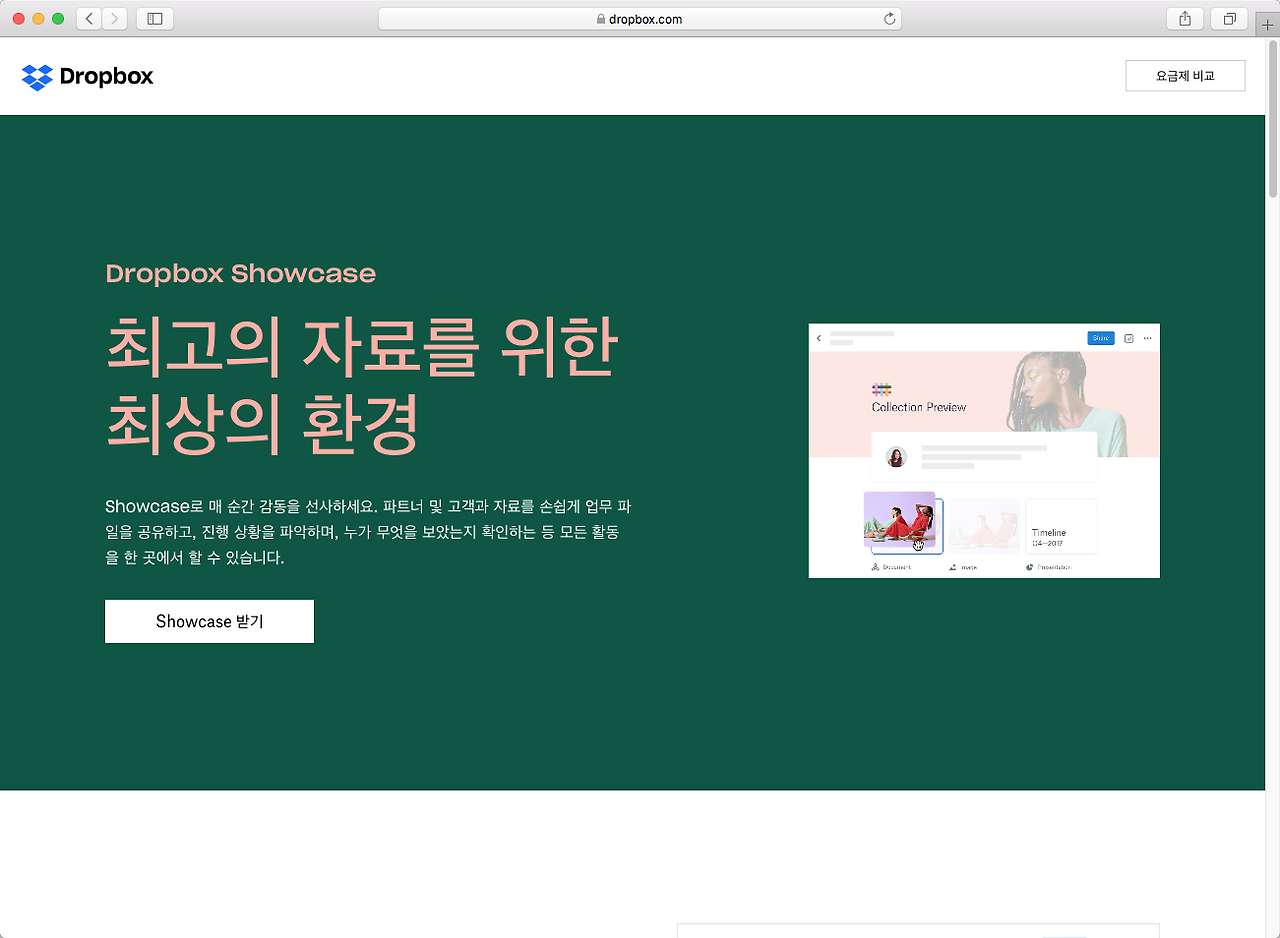The width and height of the screenshot is (1280, 938).
Task: Click the Showcase 받기 button
Action: [x=209, y=622]
